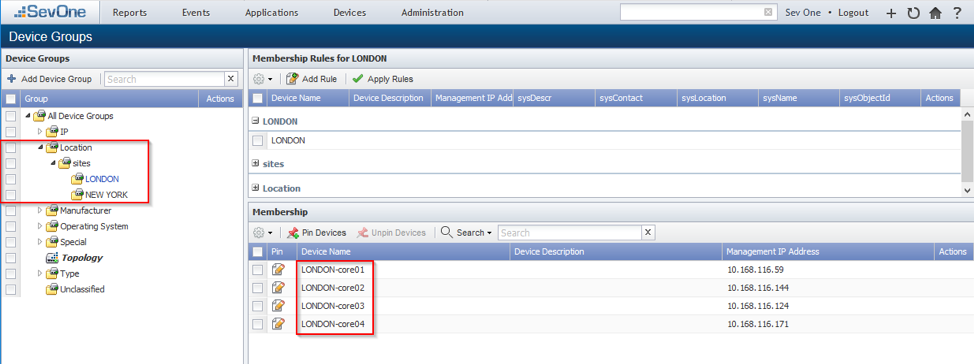Click pin icon for LONDON-core01

coord(278,270)
